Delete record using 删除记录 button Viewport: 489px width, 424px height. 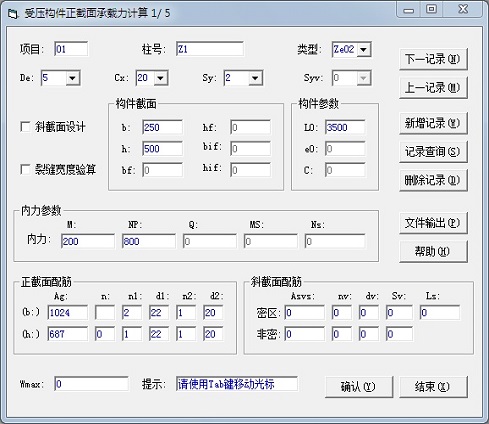pos(433,180)
